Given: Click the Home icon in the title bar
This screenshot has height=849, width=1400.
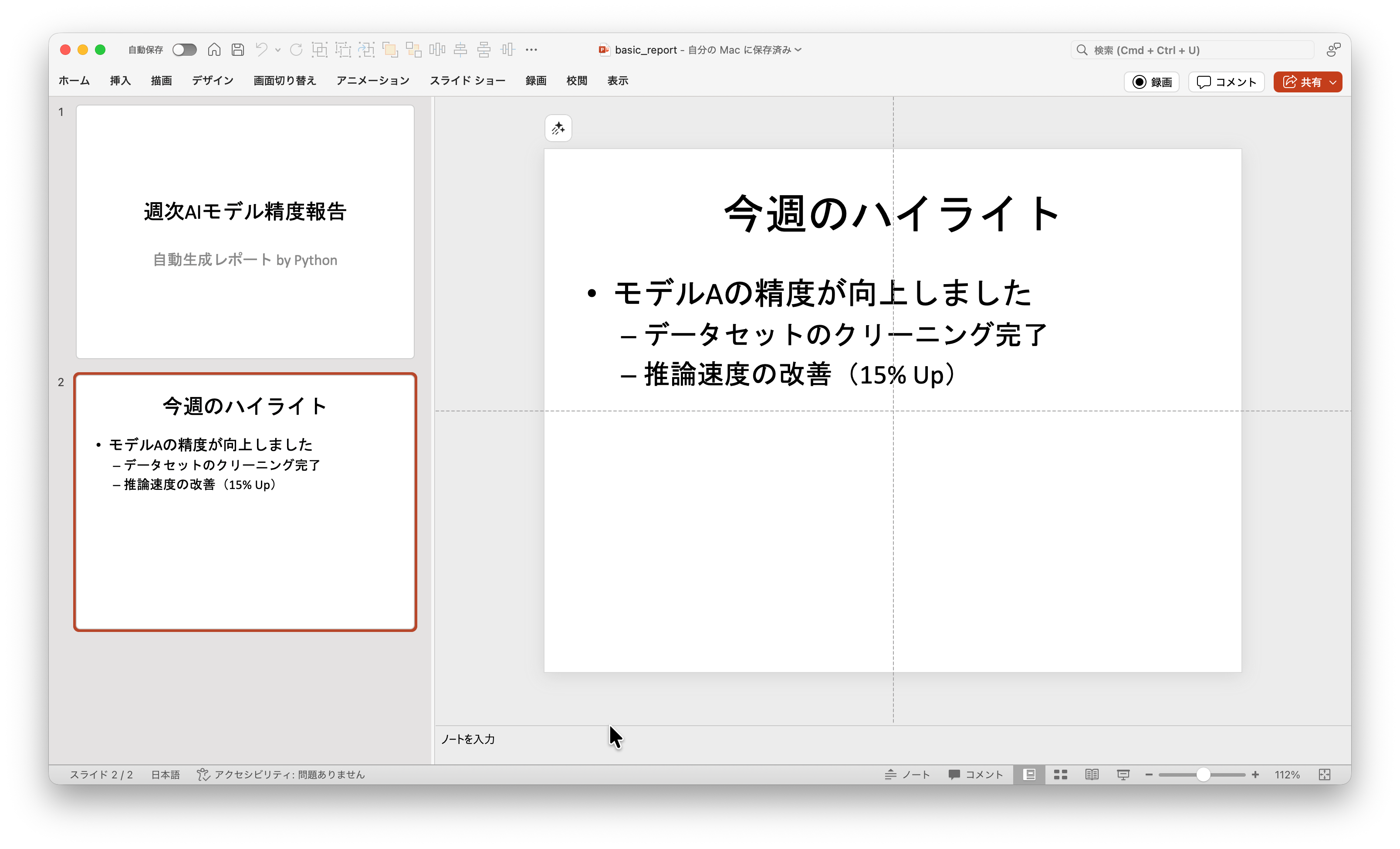Looking at the screenshot, I should pos(214,50).
